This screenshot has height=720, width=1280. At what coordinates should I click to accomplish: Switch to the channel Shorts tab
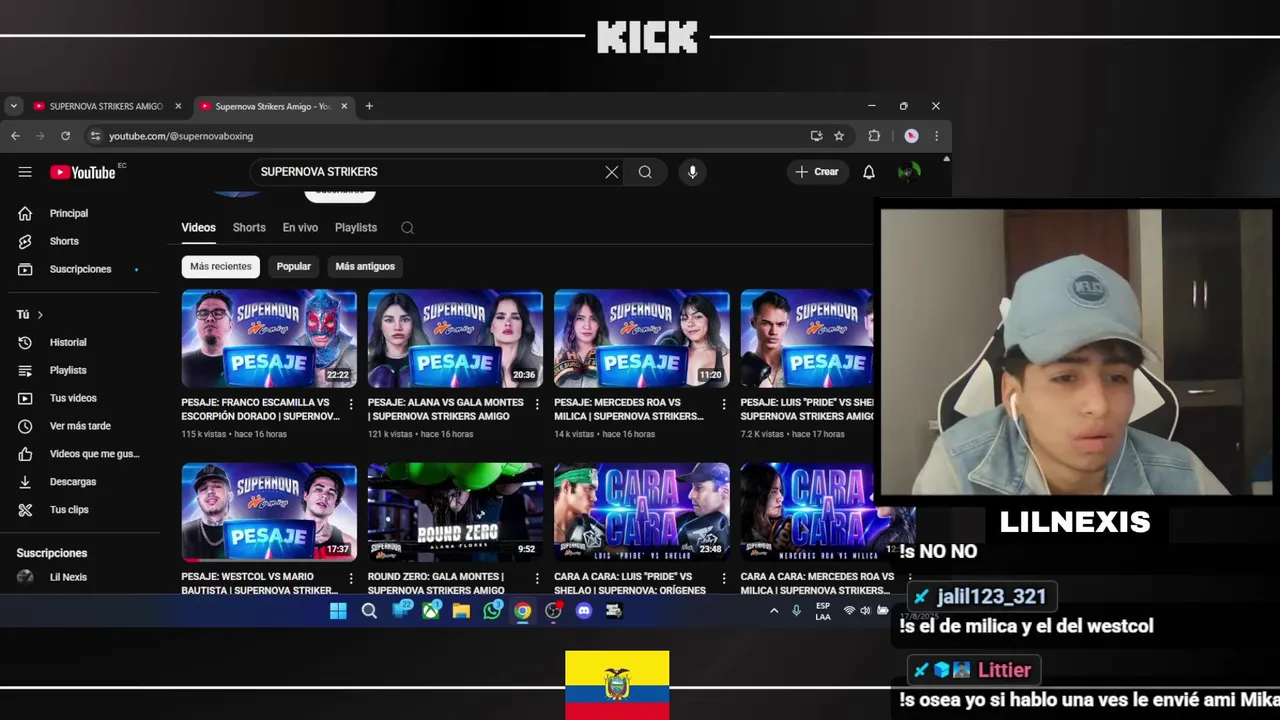pyautogui.click(x=249, y=228)
